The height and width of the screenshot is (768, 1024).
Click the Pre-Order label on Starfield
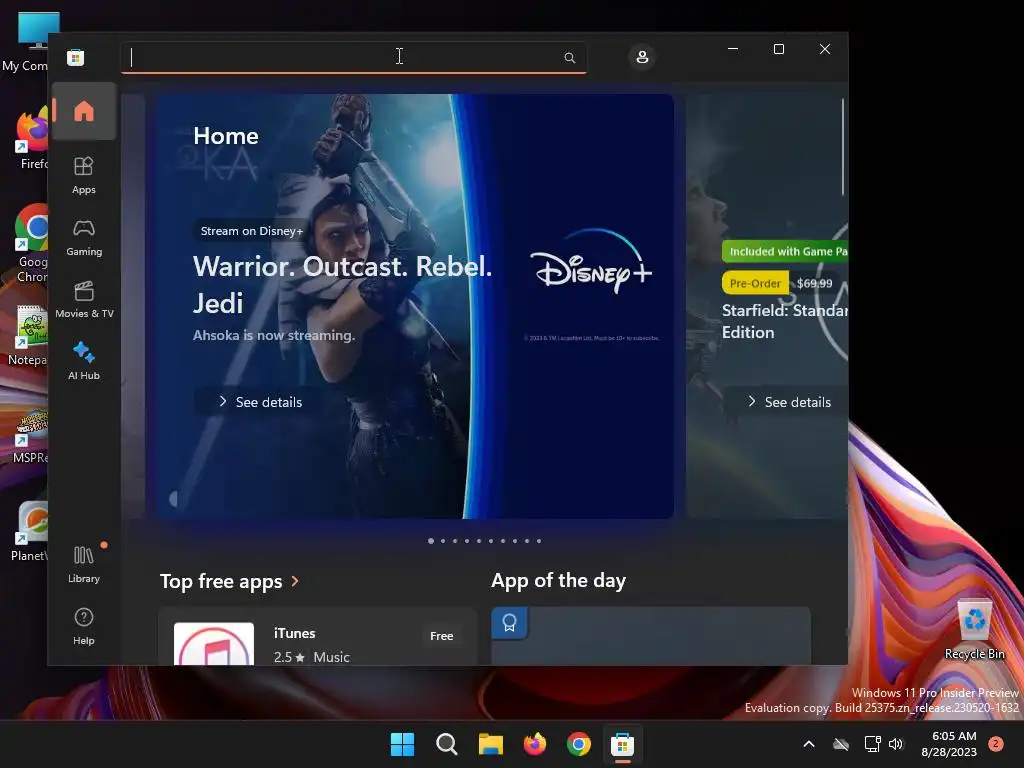755,283
